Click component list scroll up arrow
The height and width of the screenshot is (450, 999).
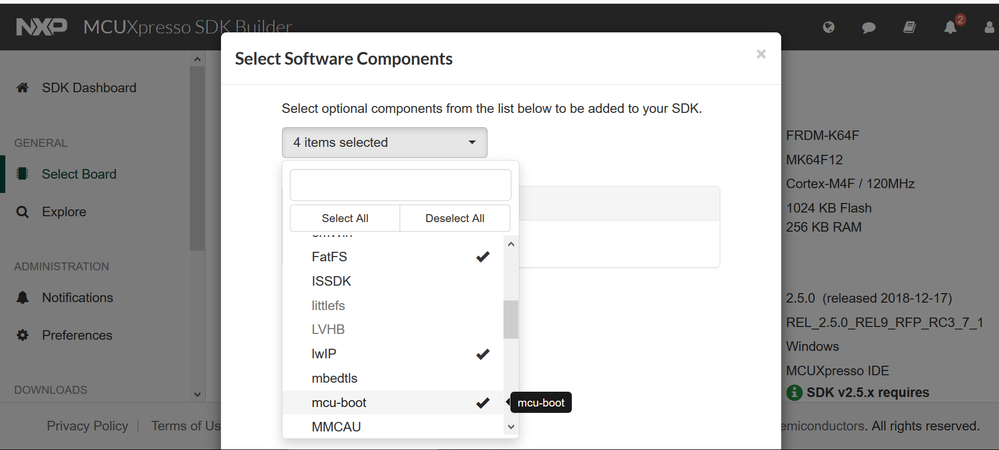pos(510,244)
